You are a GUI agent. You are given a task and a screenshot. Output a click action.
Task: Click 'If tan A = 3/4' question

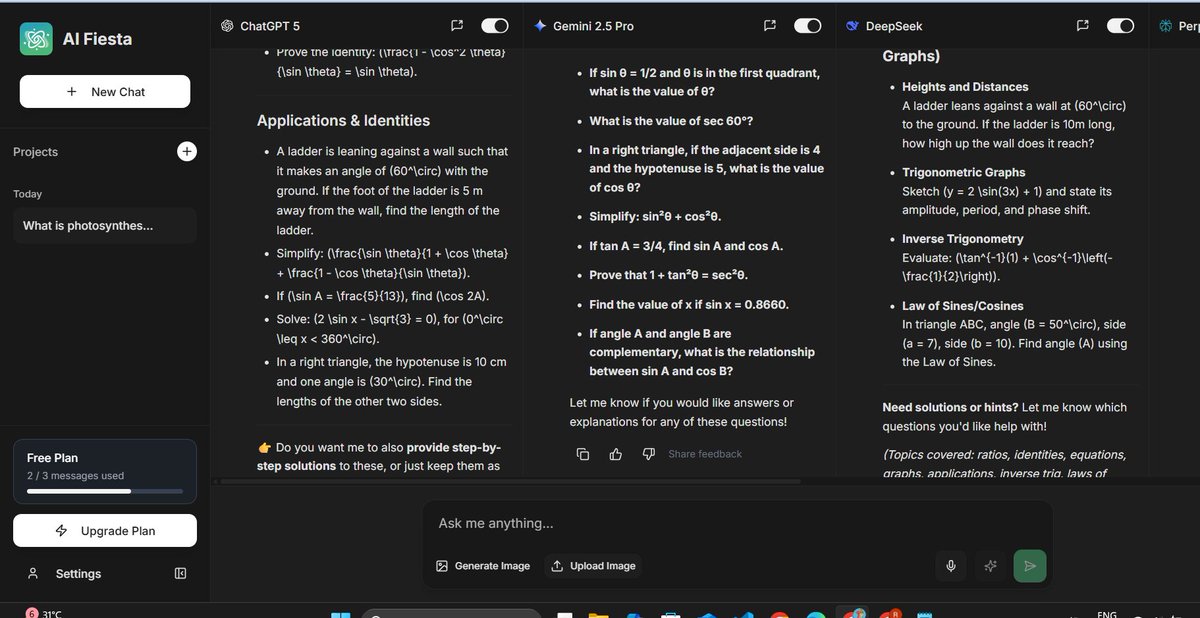[x=686, y=246]
